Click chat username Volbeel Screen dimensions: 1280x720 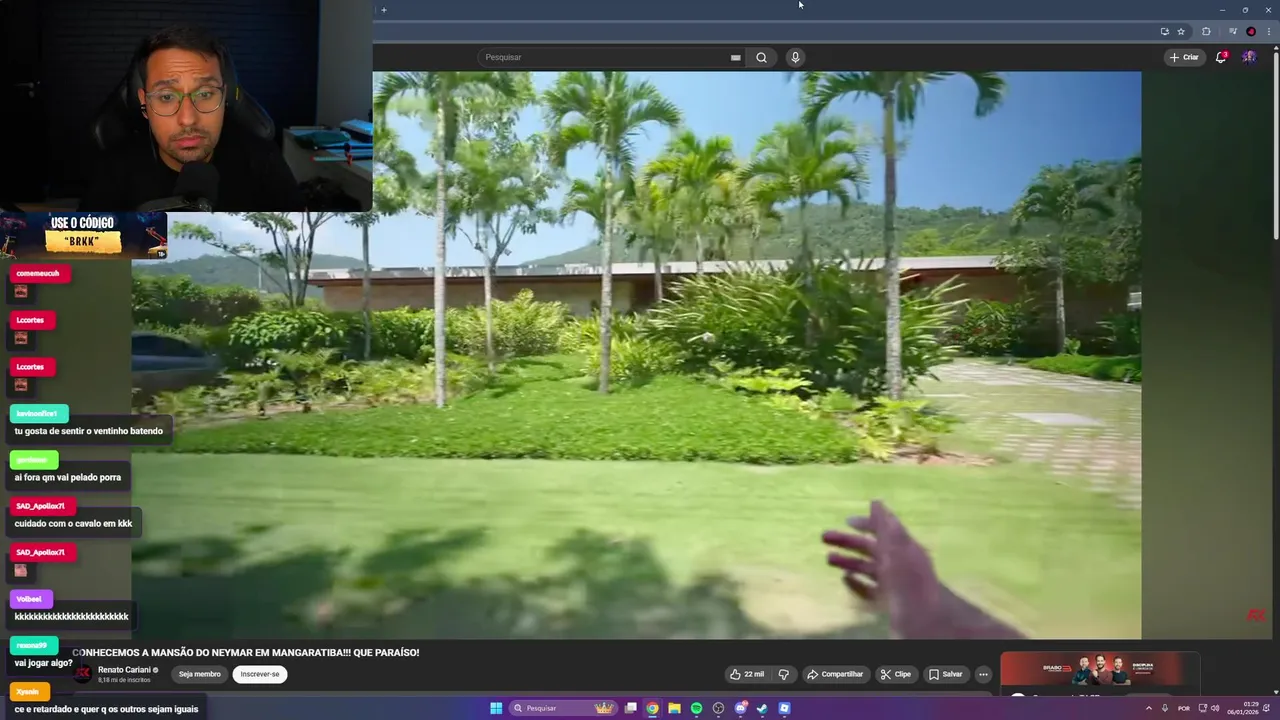tap(29, 599)
